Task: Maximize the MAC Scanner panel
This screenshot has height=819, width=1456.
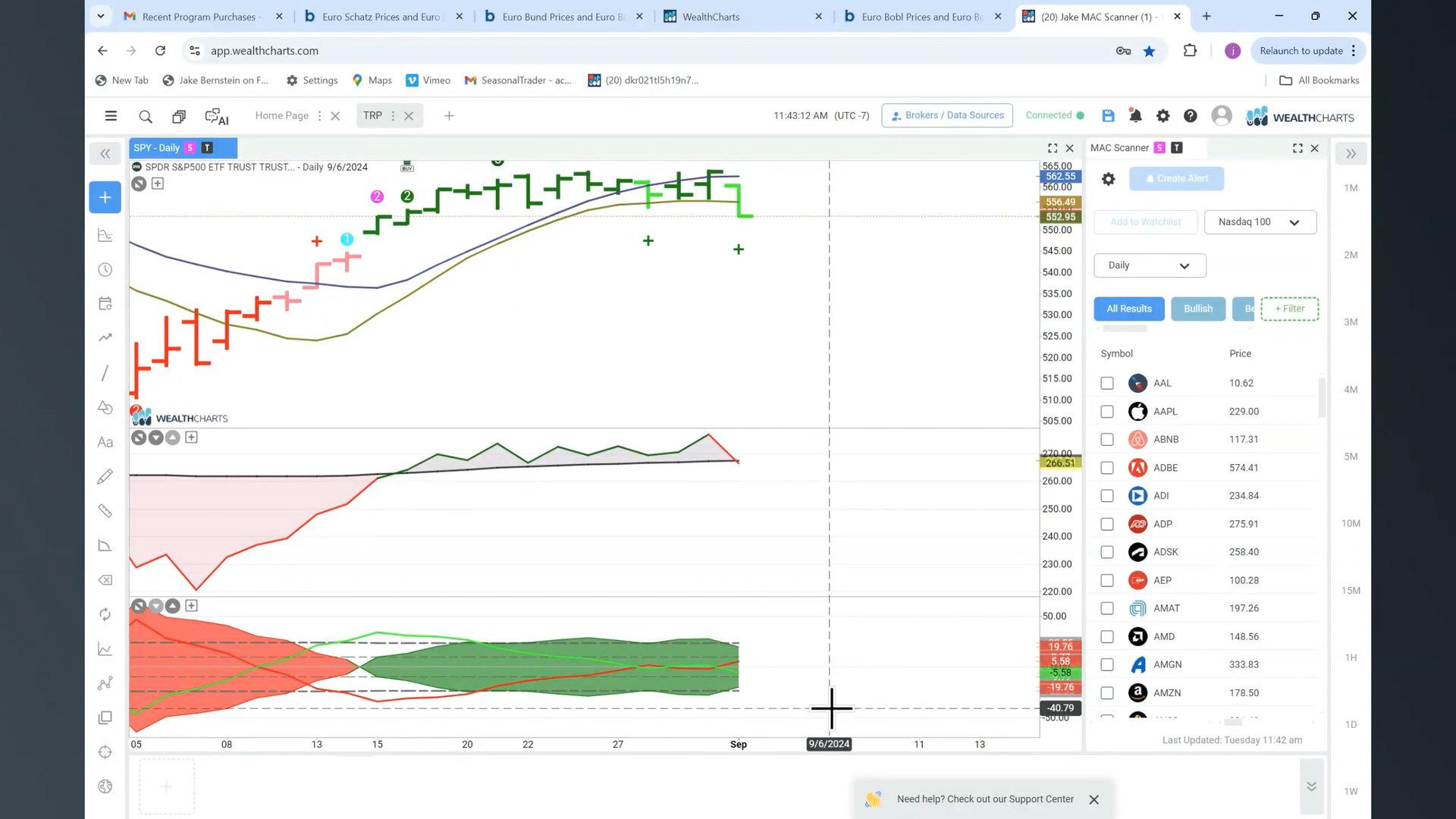Action: click(1298, 148)
